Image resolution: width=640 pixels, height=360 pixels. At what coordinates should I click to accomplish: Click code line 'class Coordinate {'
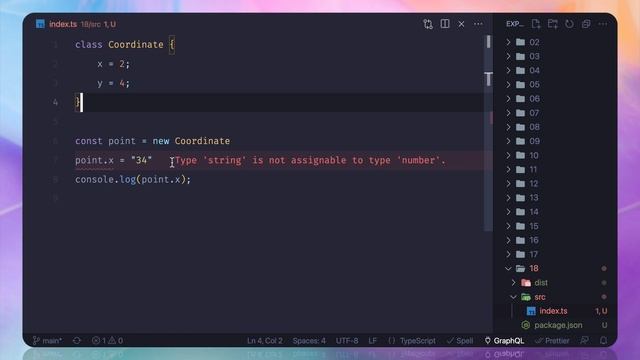tap(125, 44)
